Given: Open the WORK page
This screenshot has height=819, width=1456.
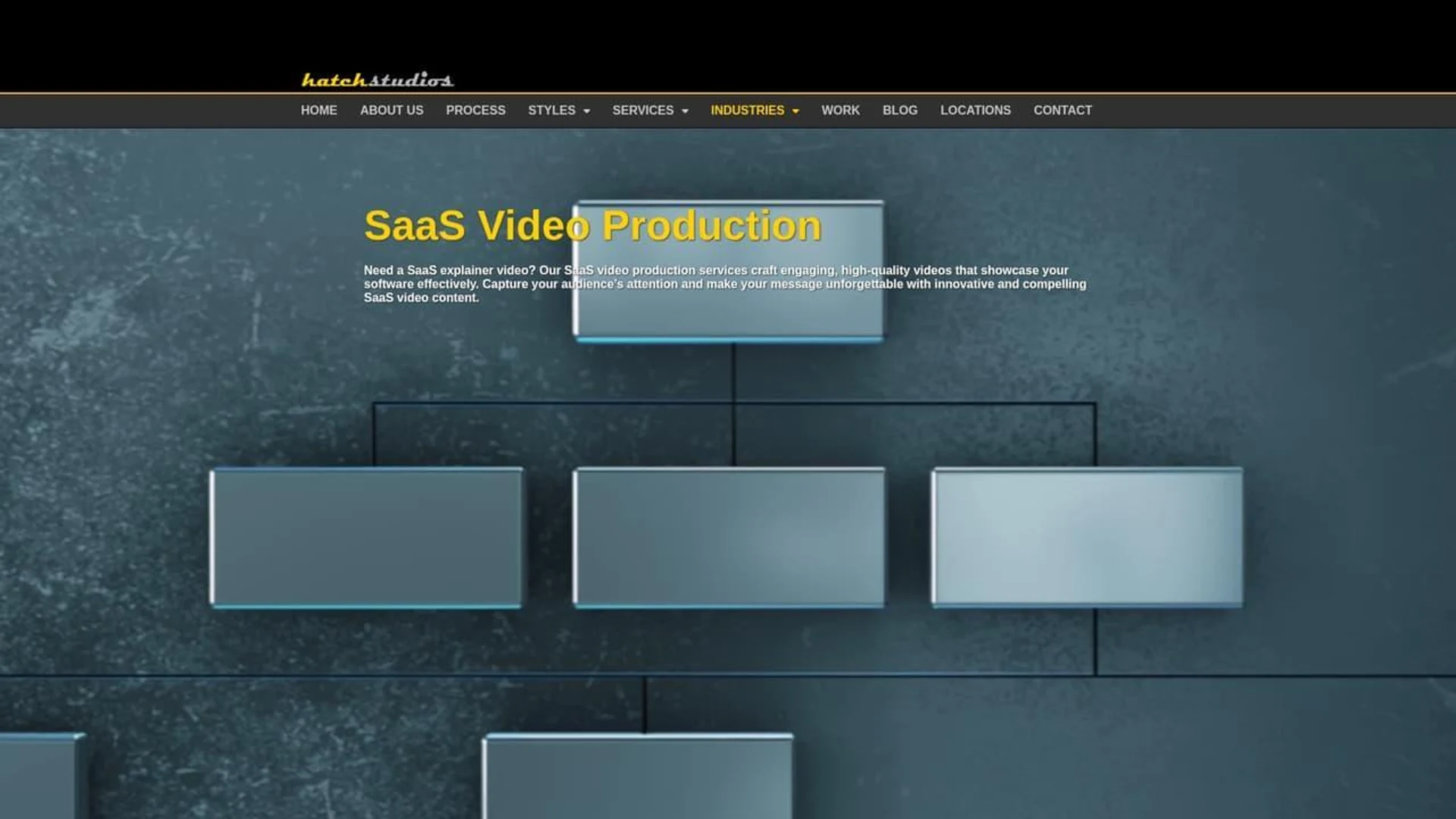Looking at the screenshot, I should click(840, 110).
